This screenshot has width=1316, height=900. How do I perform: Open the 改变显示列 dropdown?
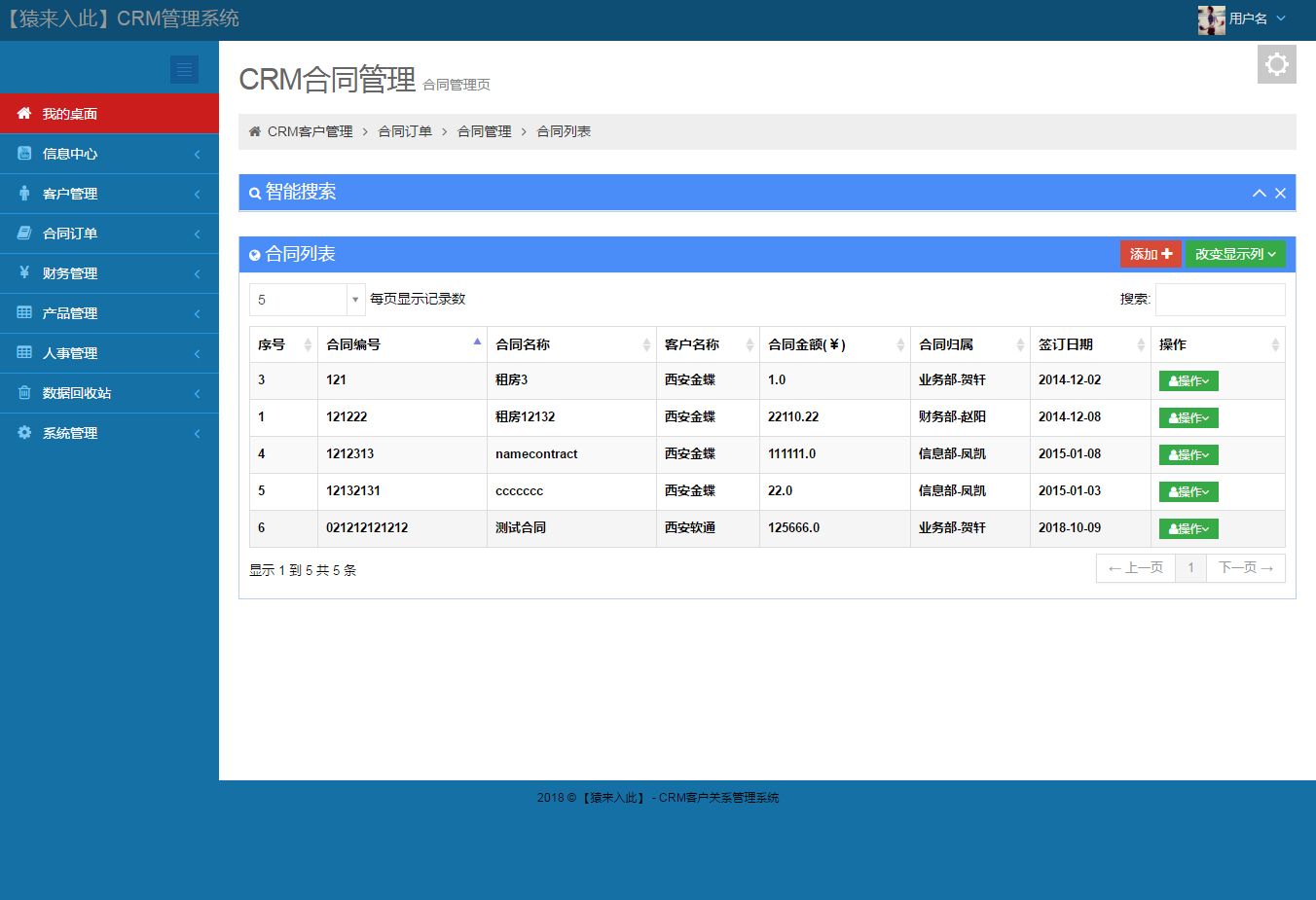[1234, 252]
